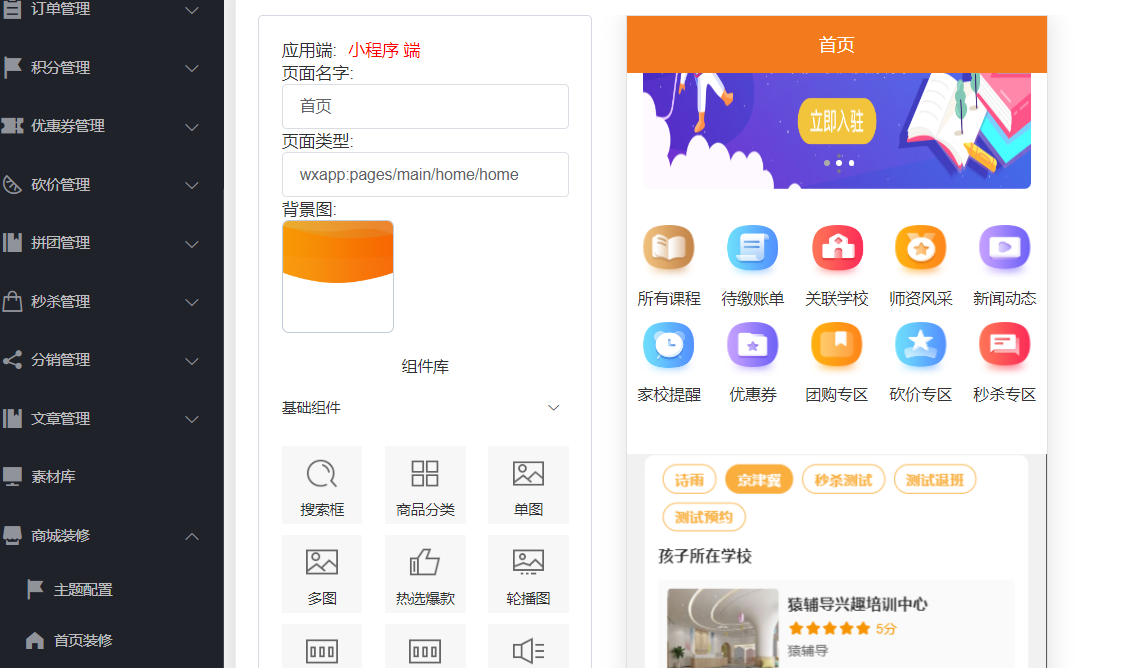Viewport: 1133px width, 668px height.
Task: Click the 秒杀管理 bag icon
Action: (12, 301)
